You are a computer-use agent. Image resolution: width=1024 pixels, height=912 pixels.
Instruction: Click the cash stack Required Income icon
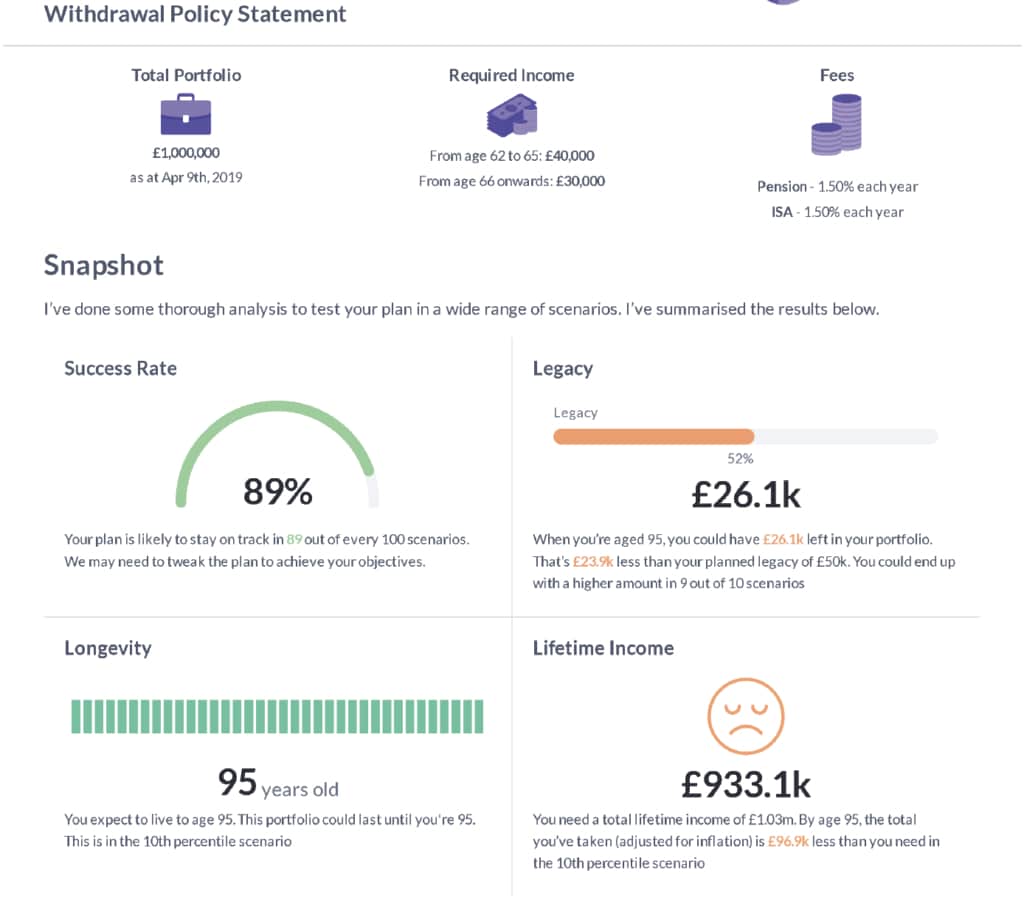pos(512,115)
